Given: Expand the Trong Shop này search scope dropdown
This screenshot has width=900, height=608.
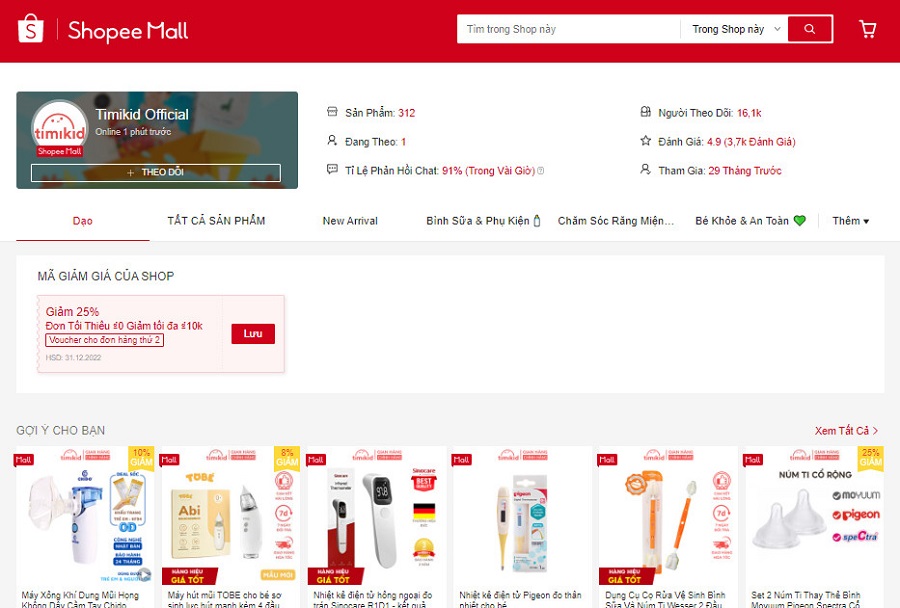Looking at the screenshot, I should coord(736,29).
